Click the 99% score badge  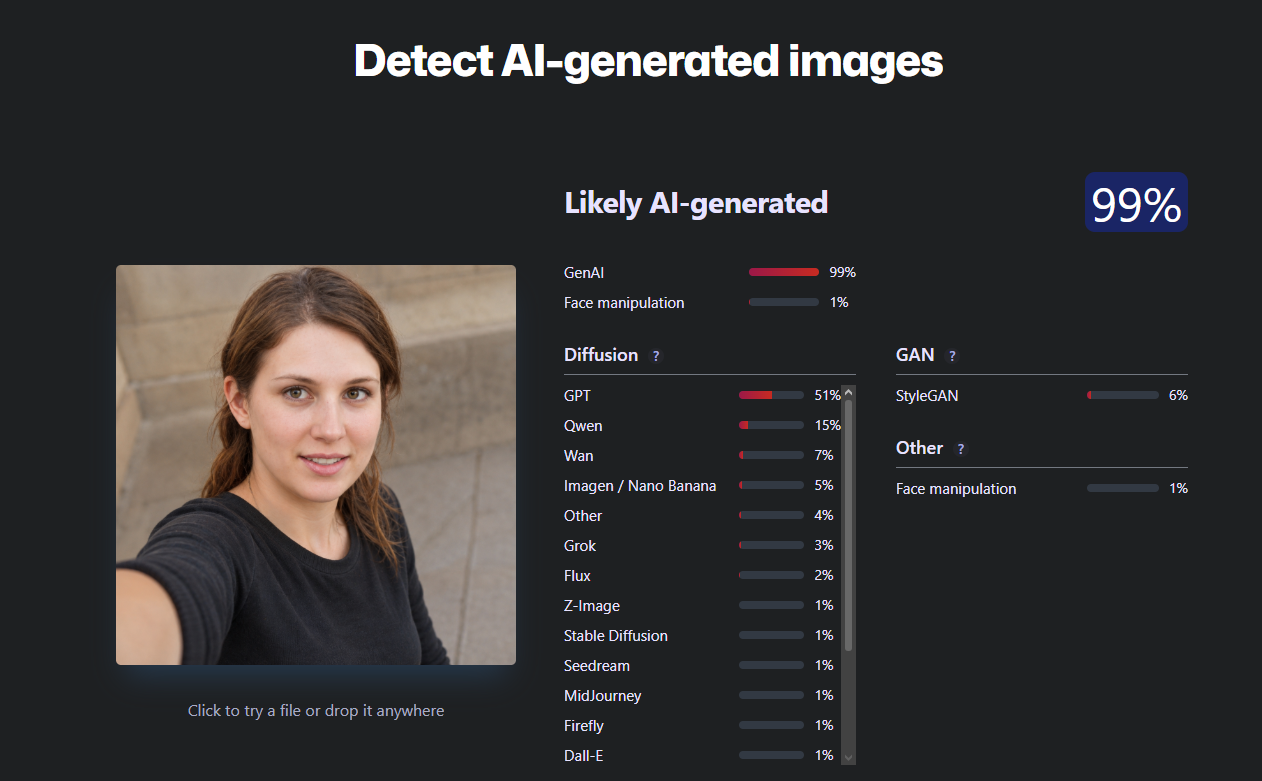pos(1136,202)
